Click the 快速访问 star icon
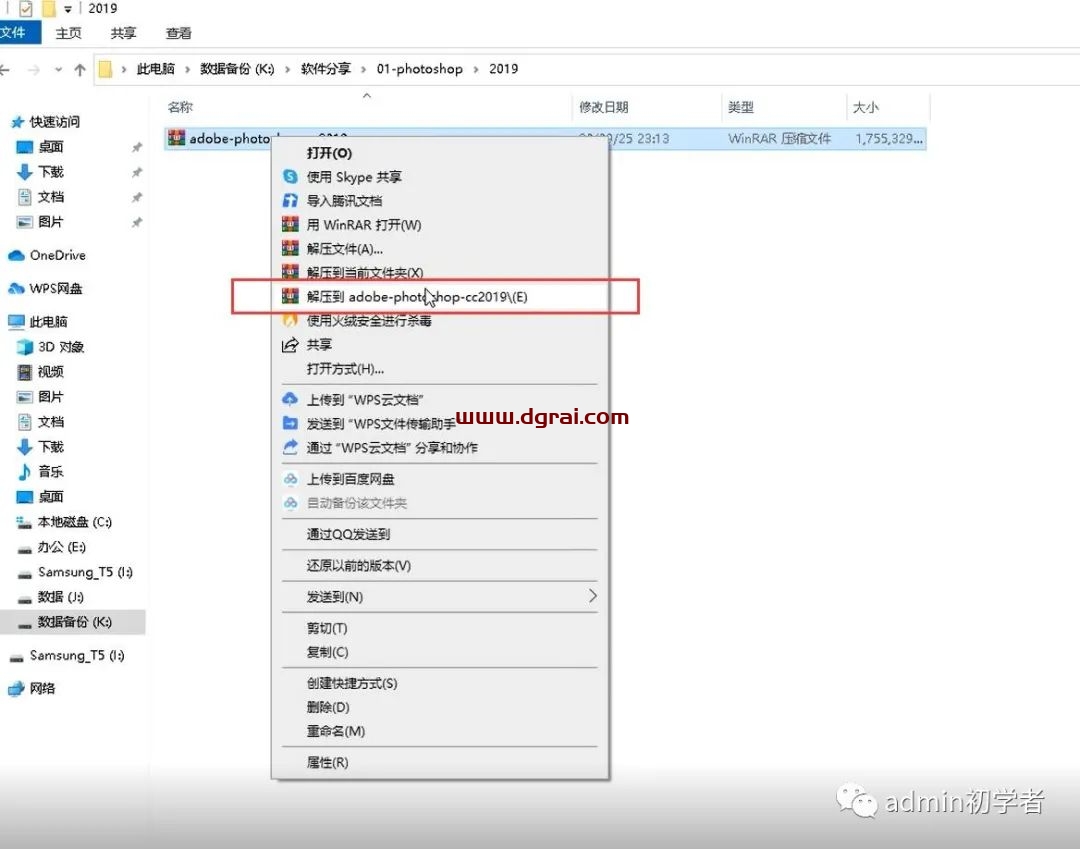 pyautogui.click(x=17, y=122)
